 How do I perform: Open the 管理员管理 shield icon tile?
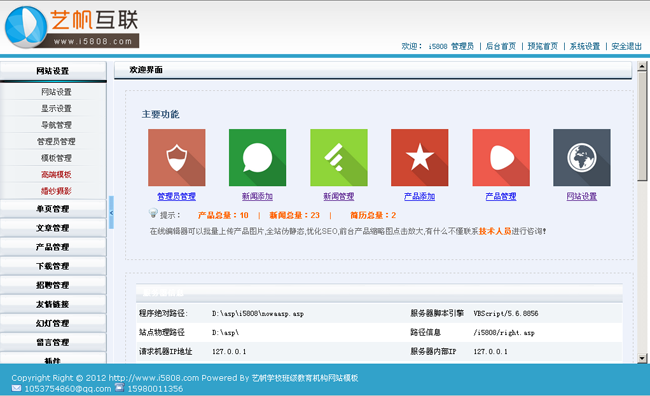click(177, 158)
